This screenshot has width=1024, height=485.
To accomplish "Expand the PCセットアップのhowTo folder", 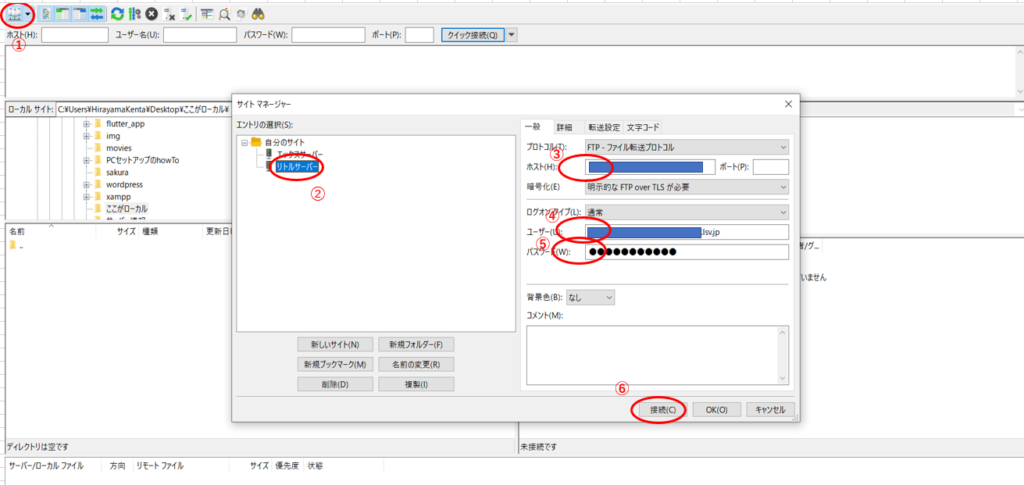I will tap(86, 160).
